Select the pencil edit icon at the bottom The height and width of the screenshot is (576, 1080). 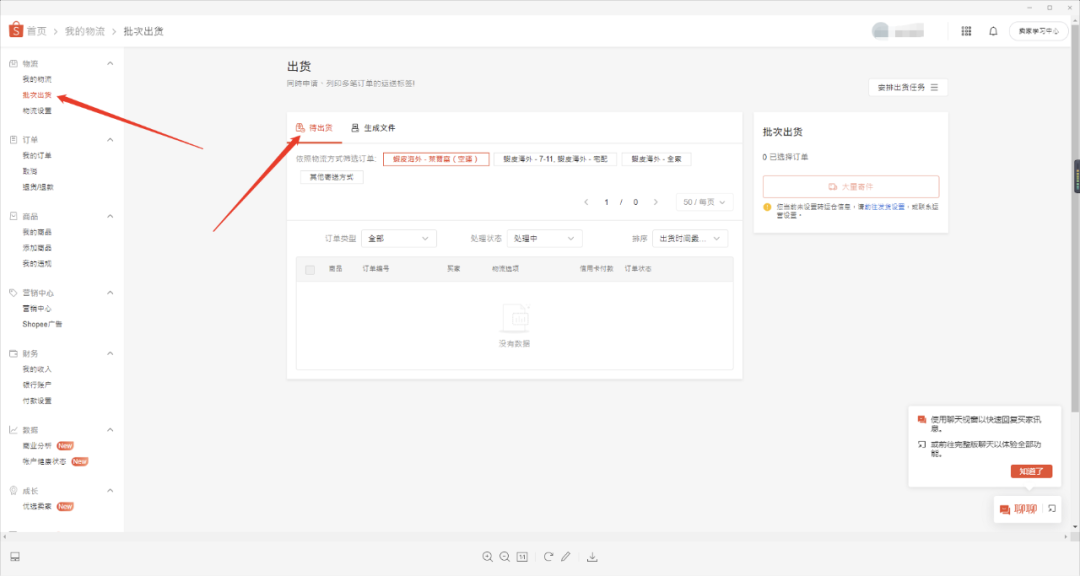[x=567, y=557]
